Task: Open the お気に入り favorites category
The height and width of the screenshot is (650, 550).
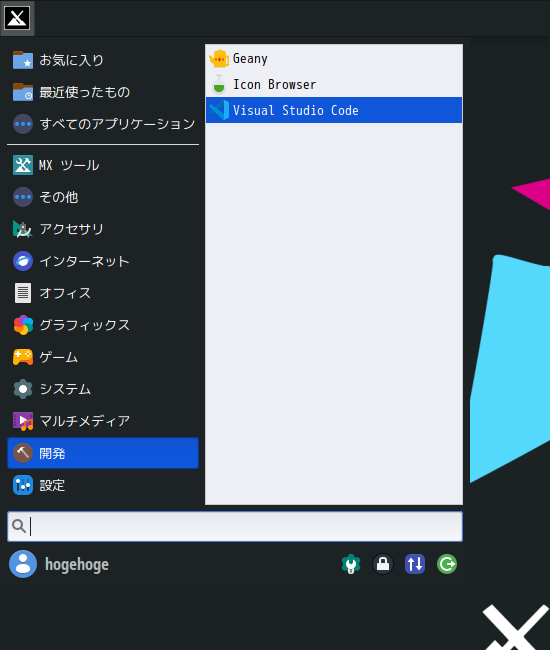Action: pyautogui.click(x=103, y=60)
